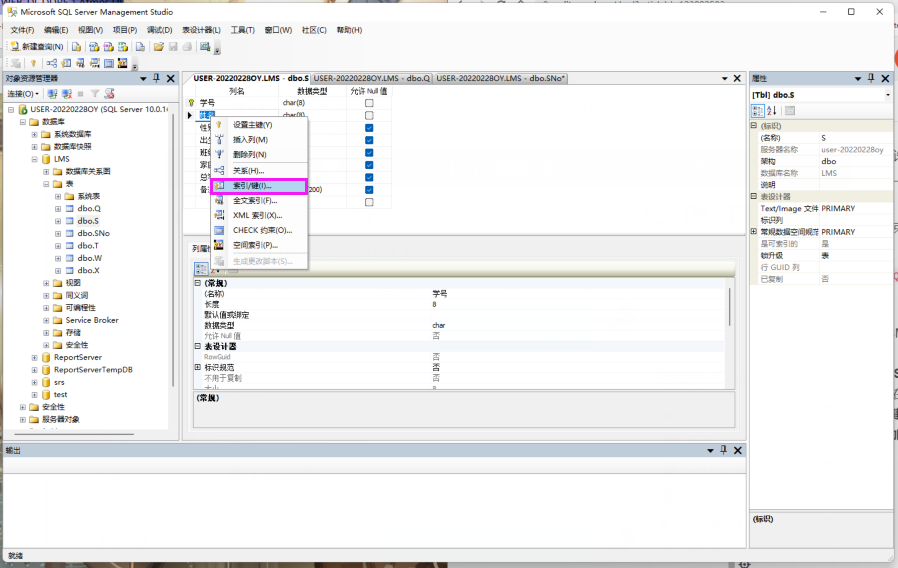The image size is (898, 568).
Task: Toggle Allow Nulls checkbox in sixth column row
Action: [x=369, y=165]
